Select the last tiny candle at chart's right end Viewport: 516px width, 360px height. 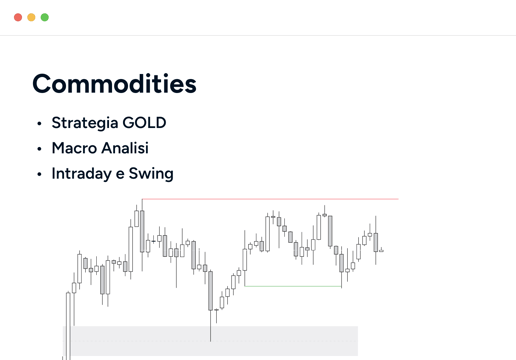tap(381, 250)
